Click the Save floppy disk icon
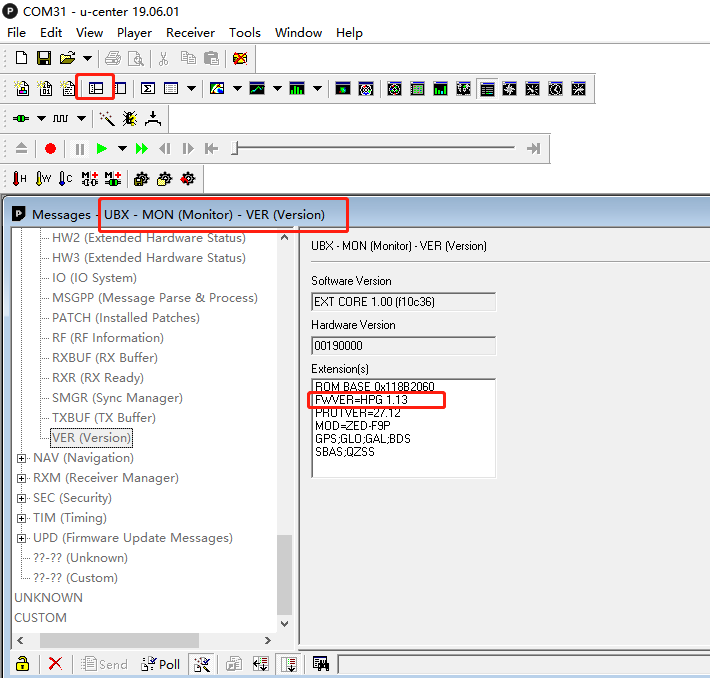This screenshot has width=710, height=678. tap(44, 58)
